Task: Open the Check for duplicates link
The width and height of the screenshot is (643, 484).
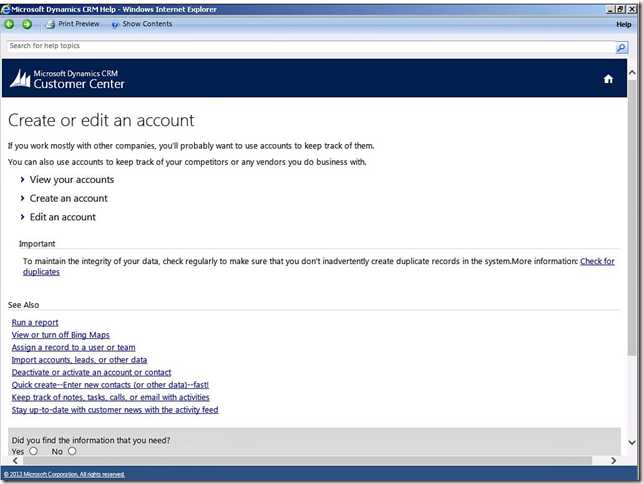Action: 597,261
